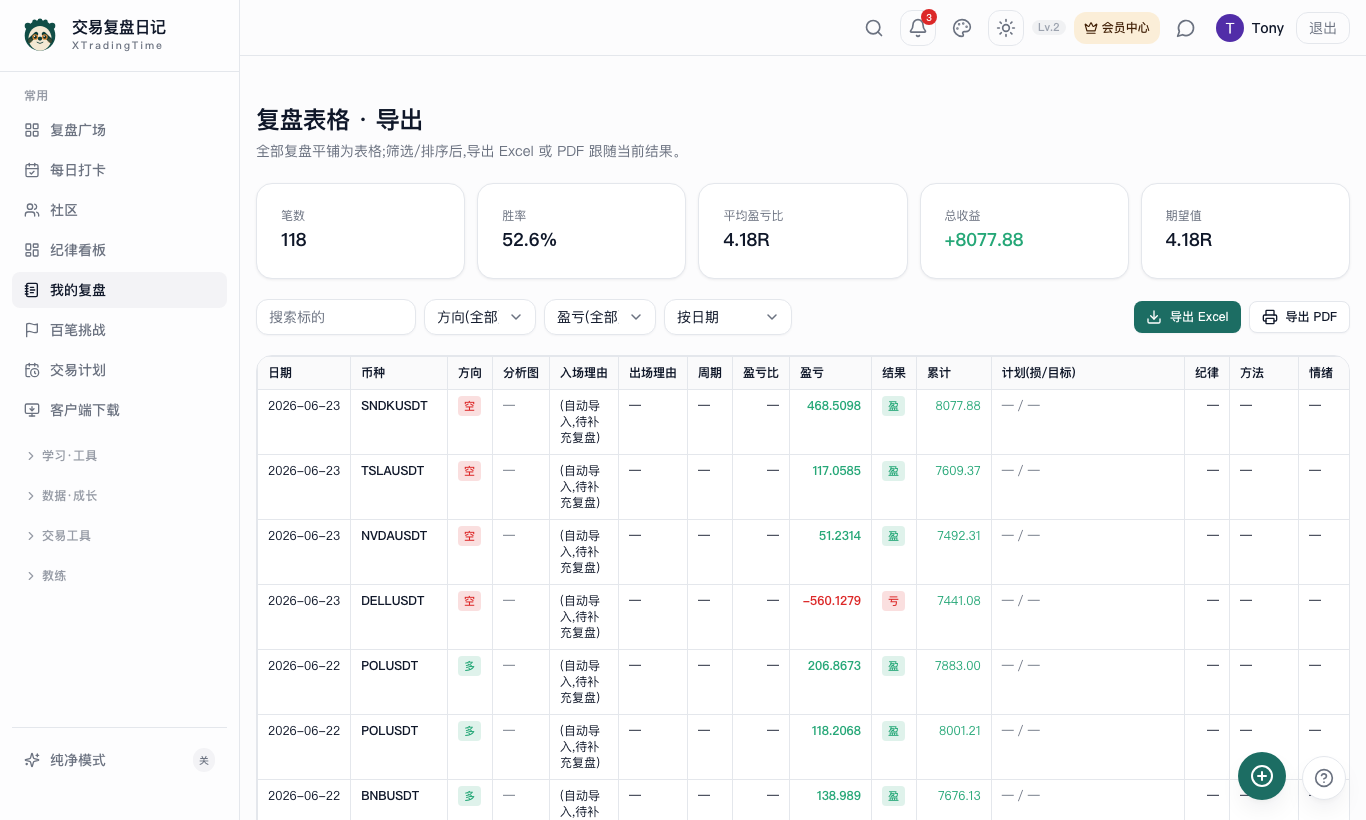
Task: Click the sloth logo icon
Action: click(x=40, y=35)
